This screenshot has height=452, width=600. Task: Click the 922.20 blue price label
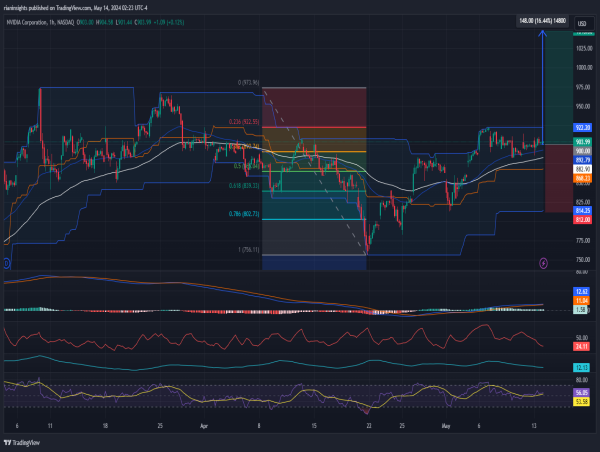click(x=582, y=127)
